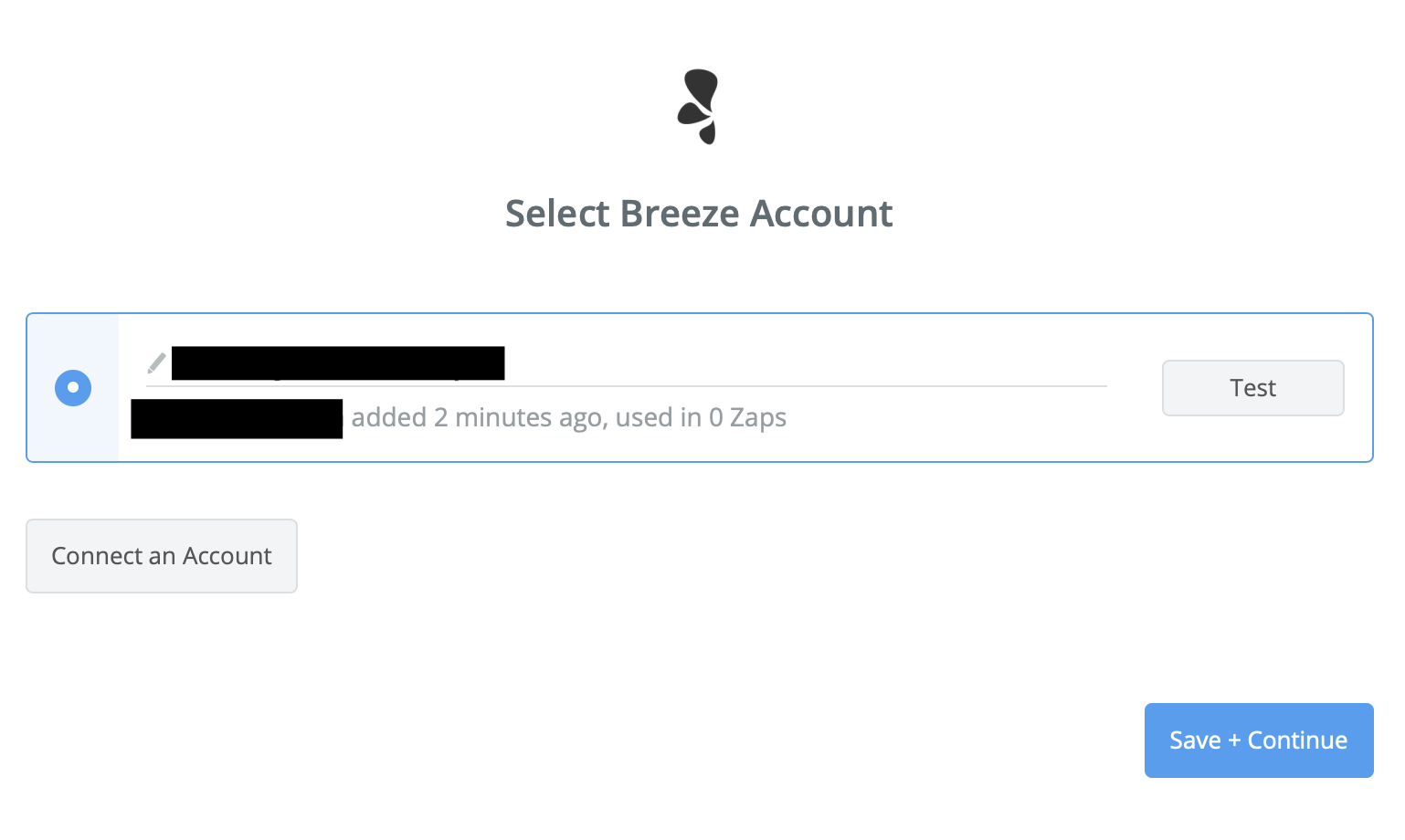Click the redacted account name field
The image size is (1405, 840).
338,363
